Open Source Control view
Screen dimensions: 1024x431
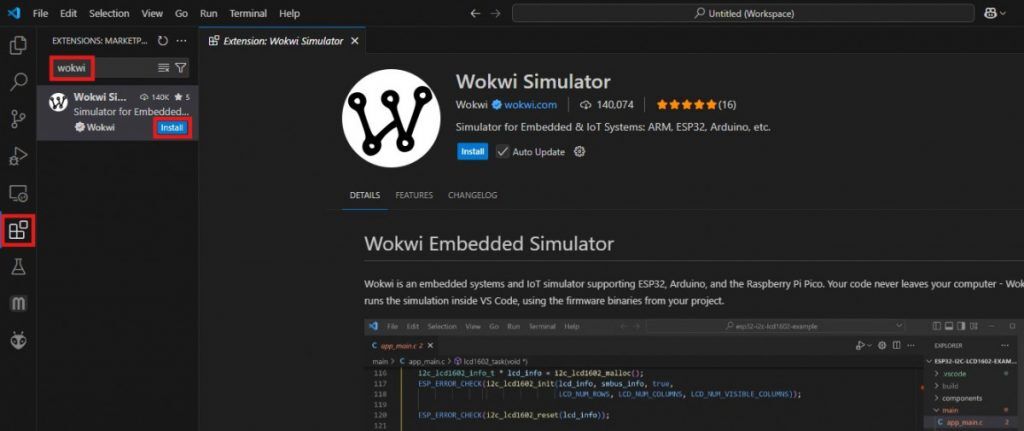point(18,119)
